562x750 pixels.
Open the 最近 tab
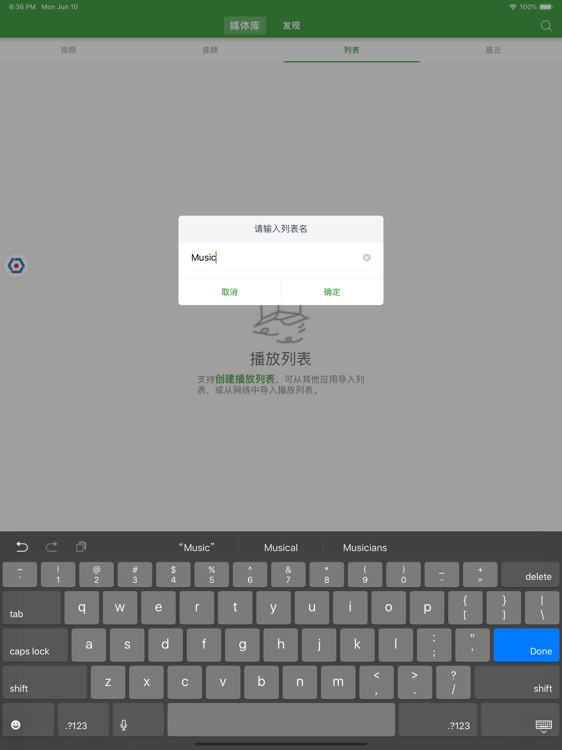pos(493,50)
